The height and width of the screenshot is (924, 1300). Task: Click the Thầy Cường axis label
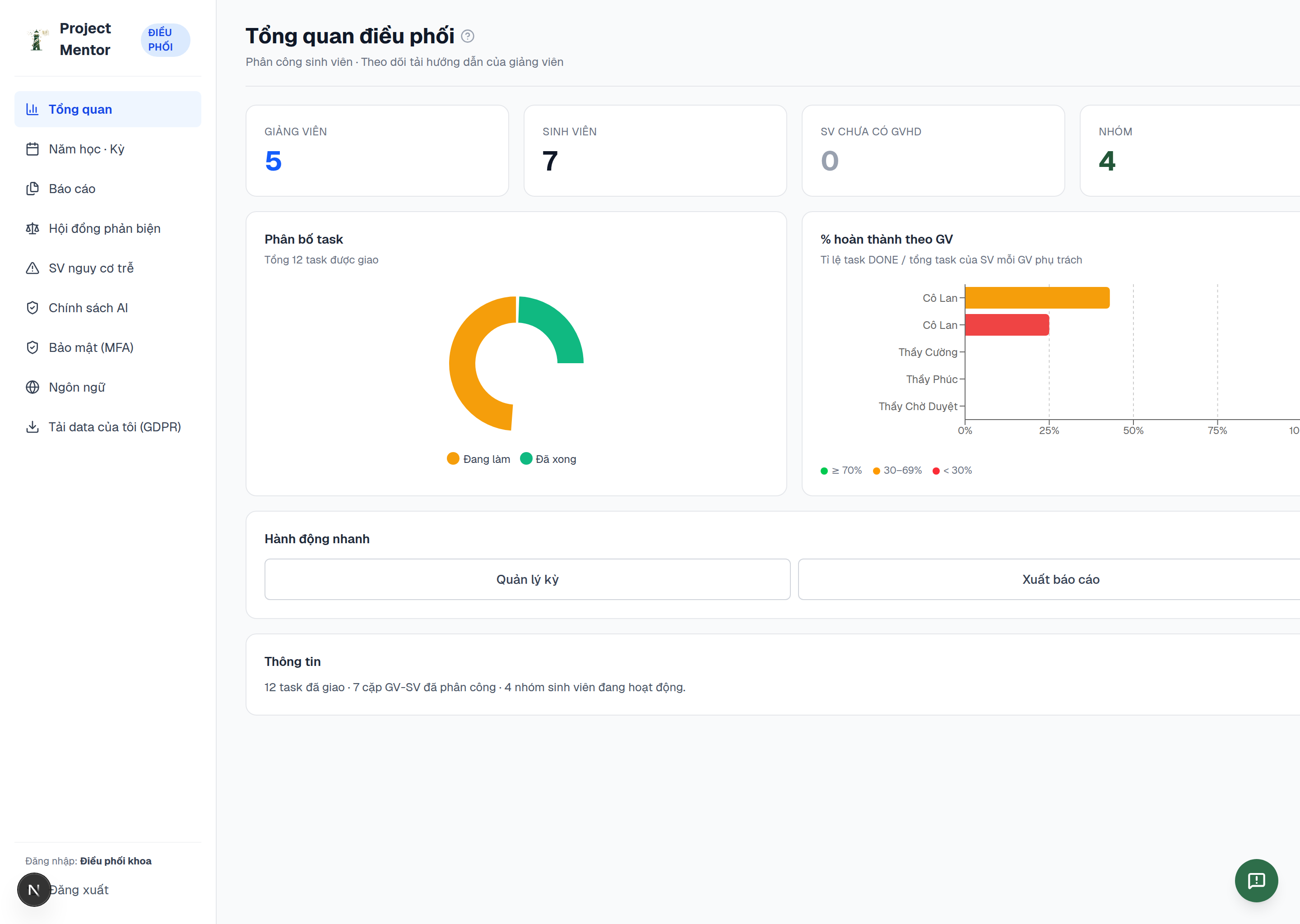click(928, 352)
